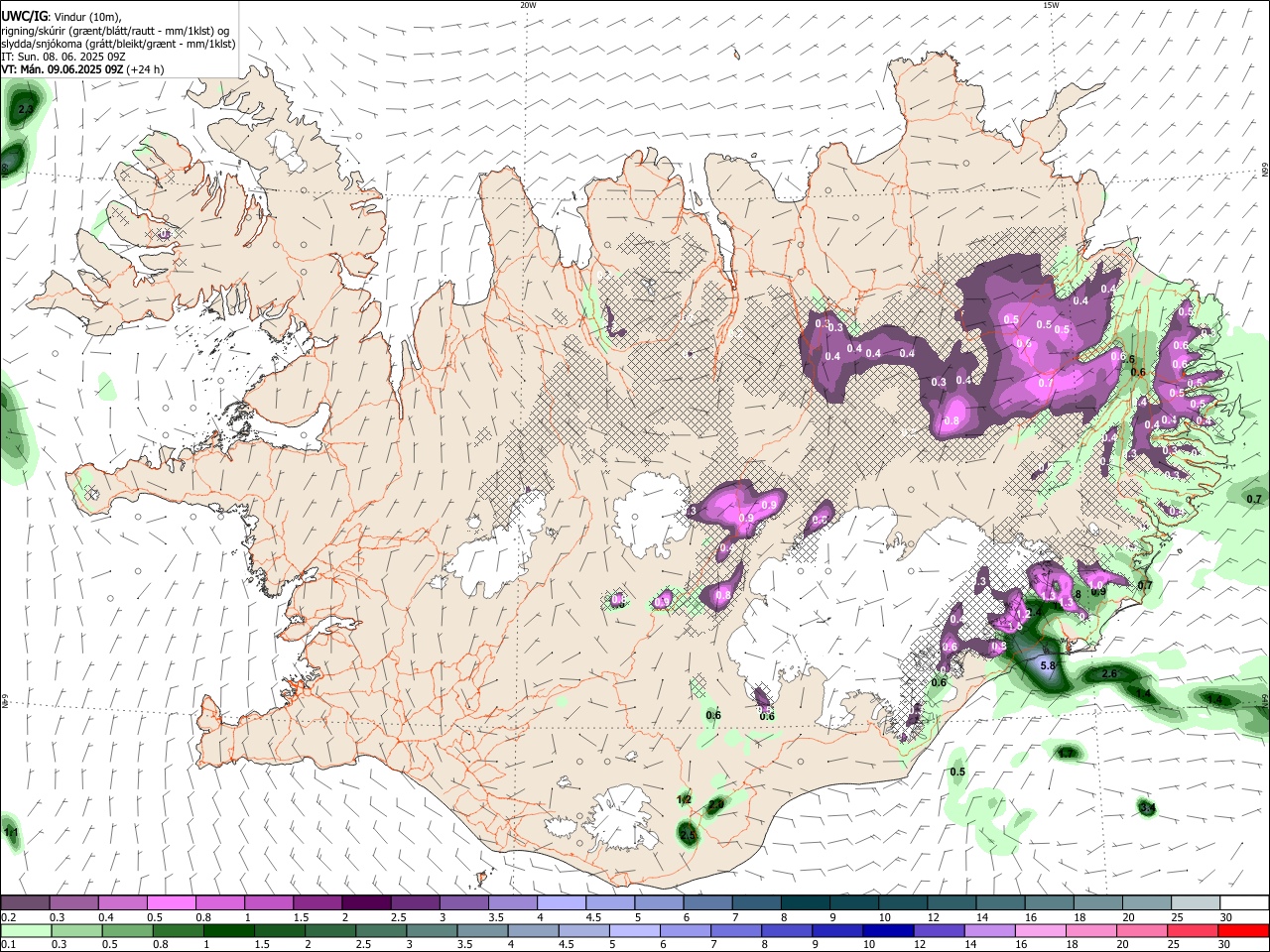Screen dimensions: 1270x952
Task: Pick the bright pink upper swatch at 0.5
Action: (x=171, y=903)
